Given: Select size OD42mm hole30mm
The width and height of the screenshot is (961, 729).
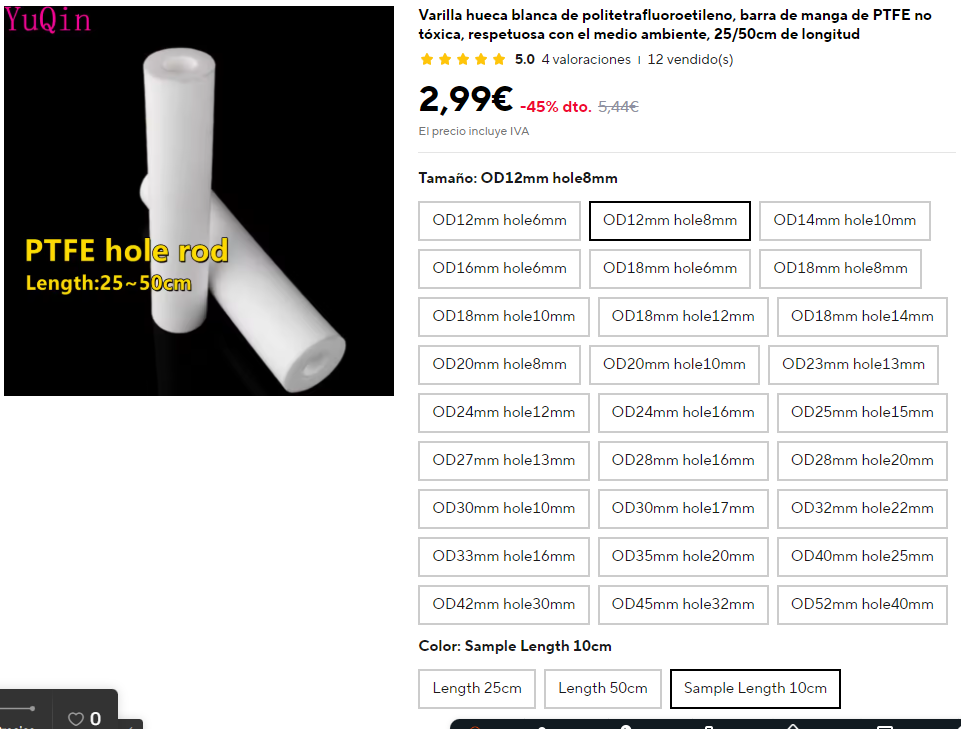Looking at the screenshot, I should point(504,605).
